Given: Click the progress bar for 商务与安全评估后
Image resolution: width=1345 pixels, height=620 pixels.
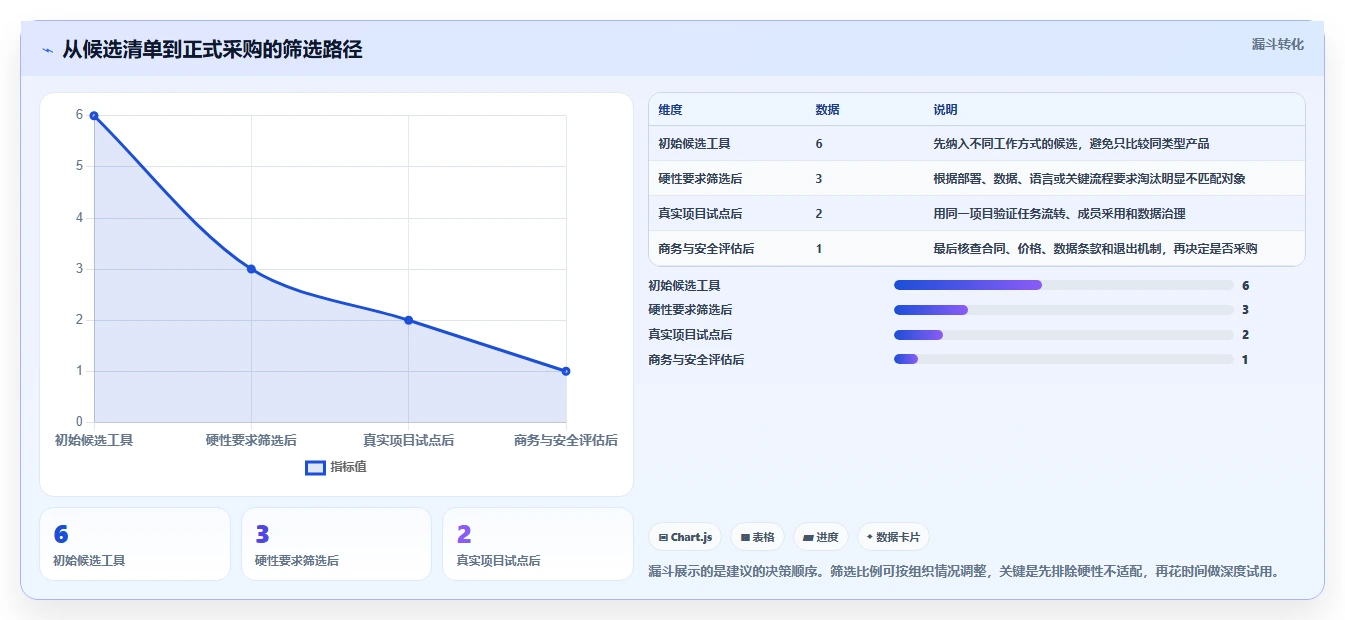Looking at the screenshot, I should [1064, 360].
